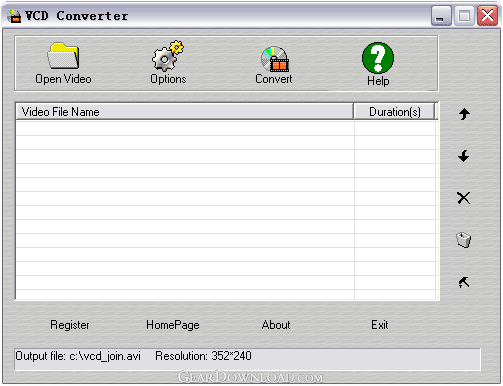Open Options with the gear icon
The height and width of the screenshot is (386, 503).
pos(168,56)
